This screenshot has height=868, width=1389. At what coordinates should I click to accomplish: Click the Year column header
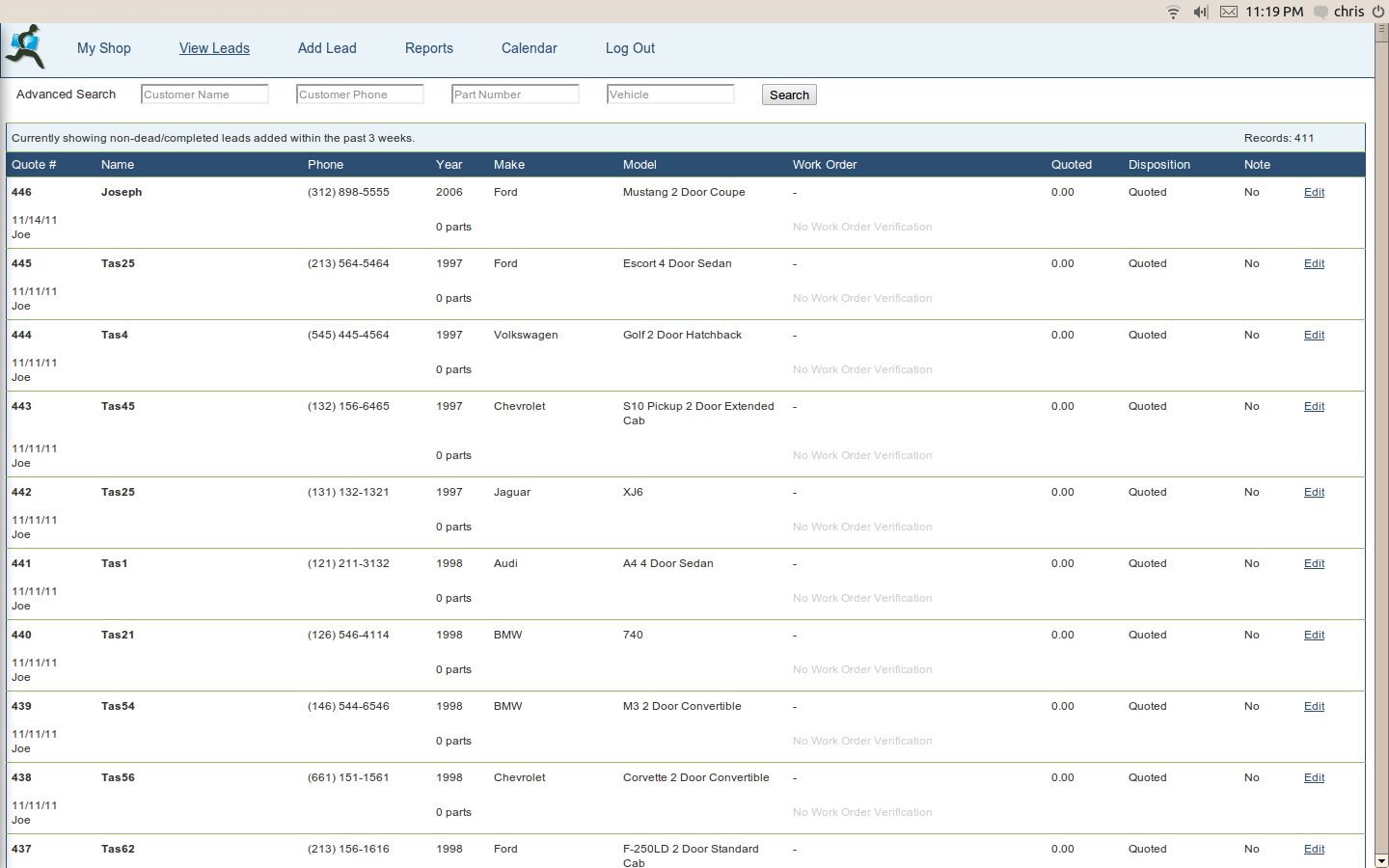(x=449, y=165)
